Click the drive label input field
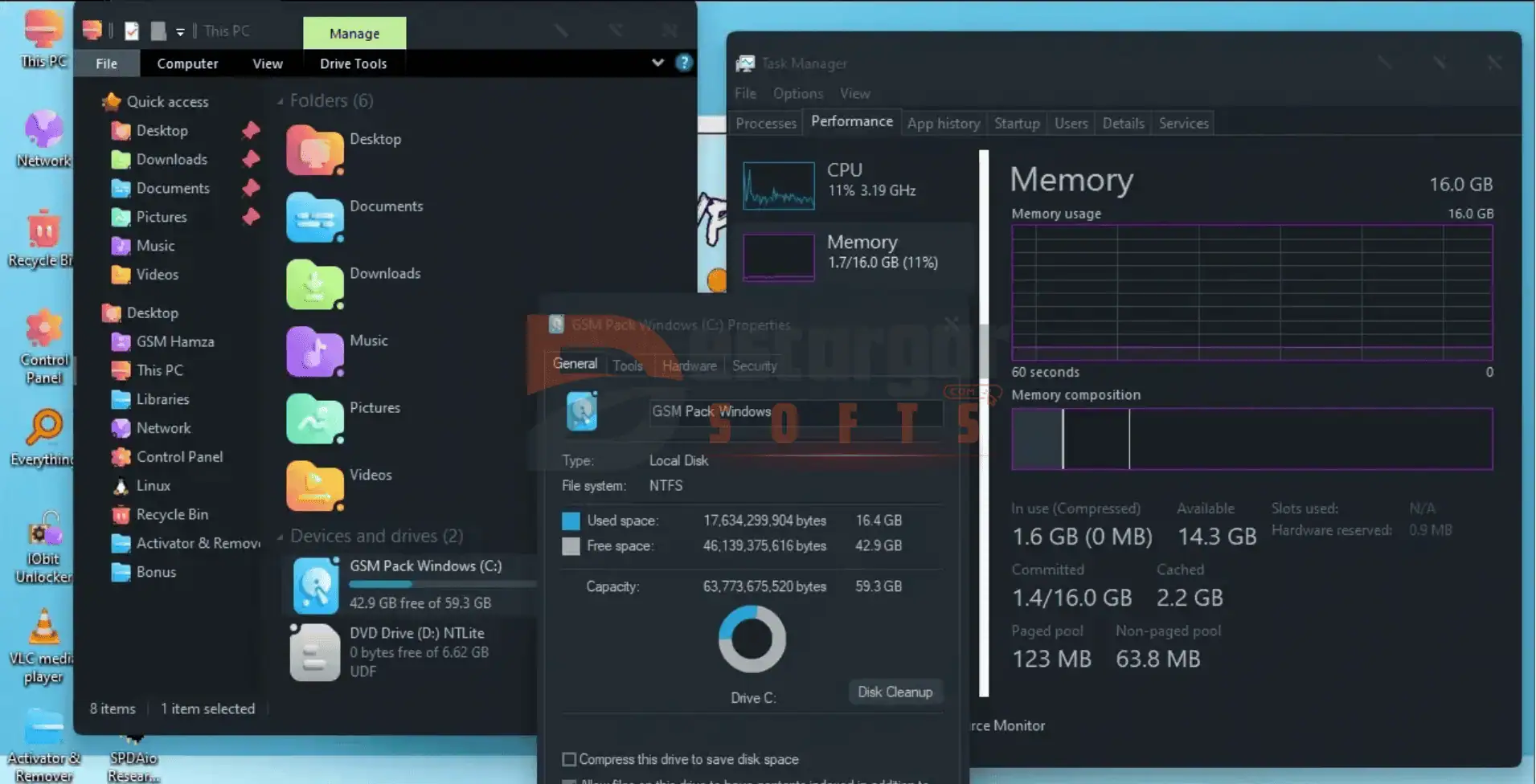Screen dimensions: 1536x784 (795, 411)
